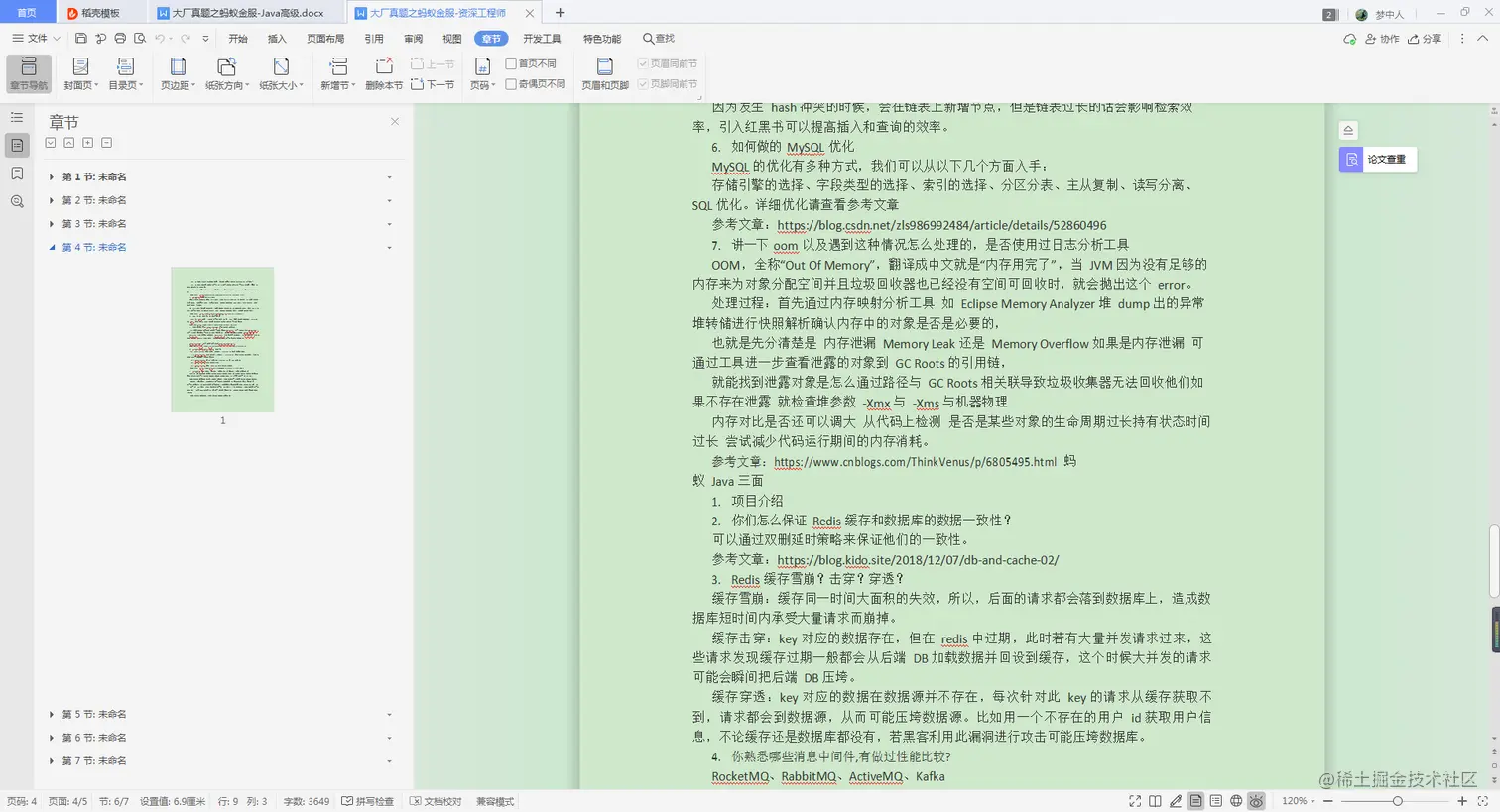Toggle eye protection mode in status bar
Screen dimensions: 1500x812
click(x=1256, y=801)
